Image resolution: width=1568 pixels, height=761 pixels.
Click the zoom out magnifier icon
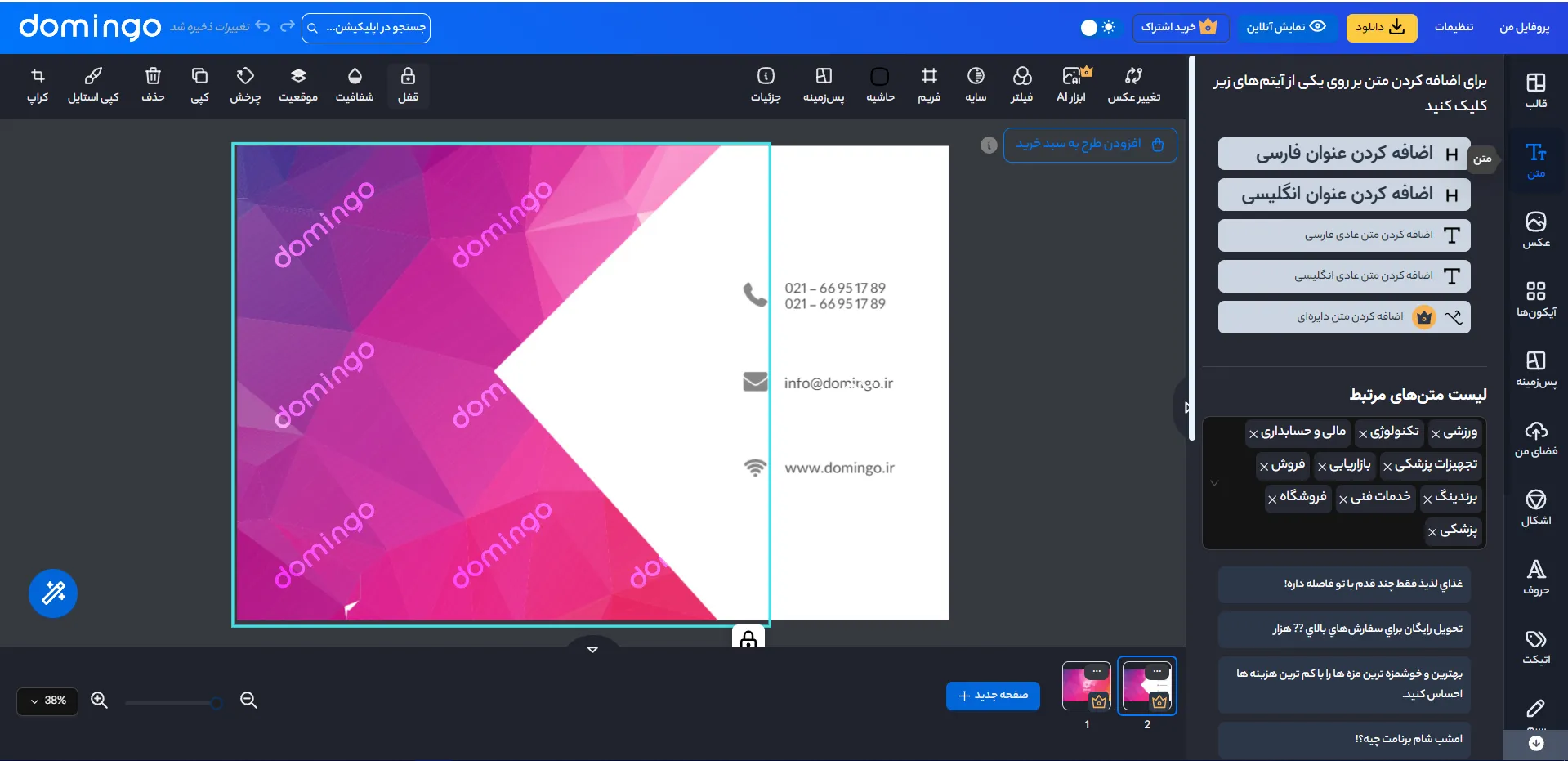(249, 701)
